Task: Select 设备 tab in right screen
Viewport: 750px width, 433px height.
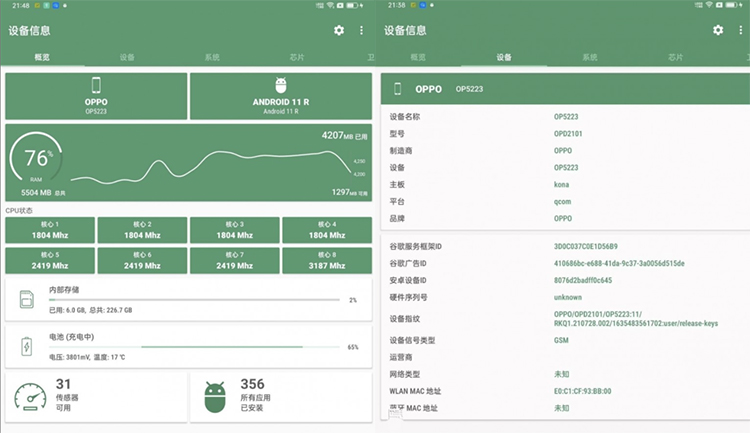Action: tap(504, 57)
